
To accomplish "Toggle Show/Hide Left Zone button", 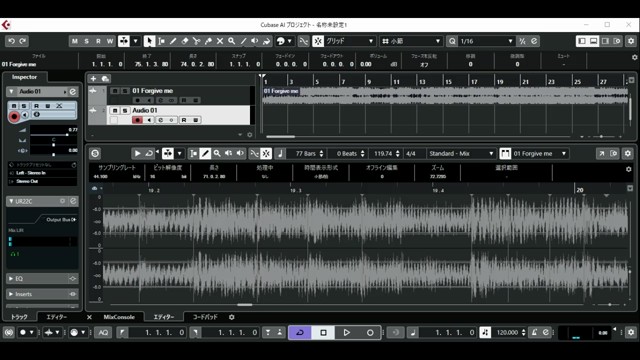I will pos(582,41).
